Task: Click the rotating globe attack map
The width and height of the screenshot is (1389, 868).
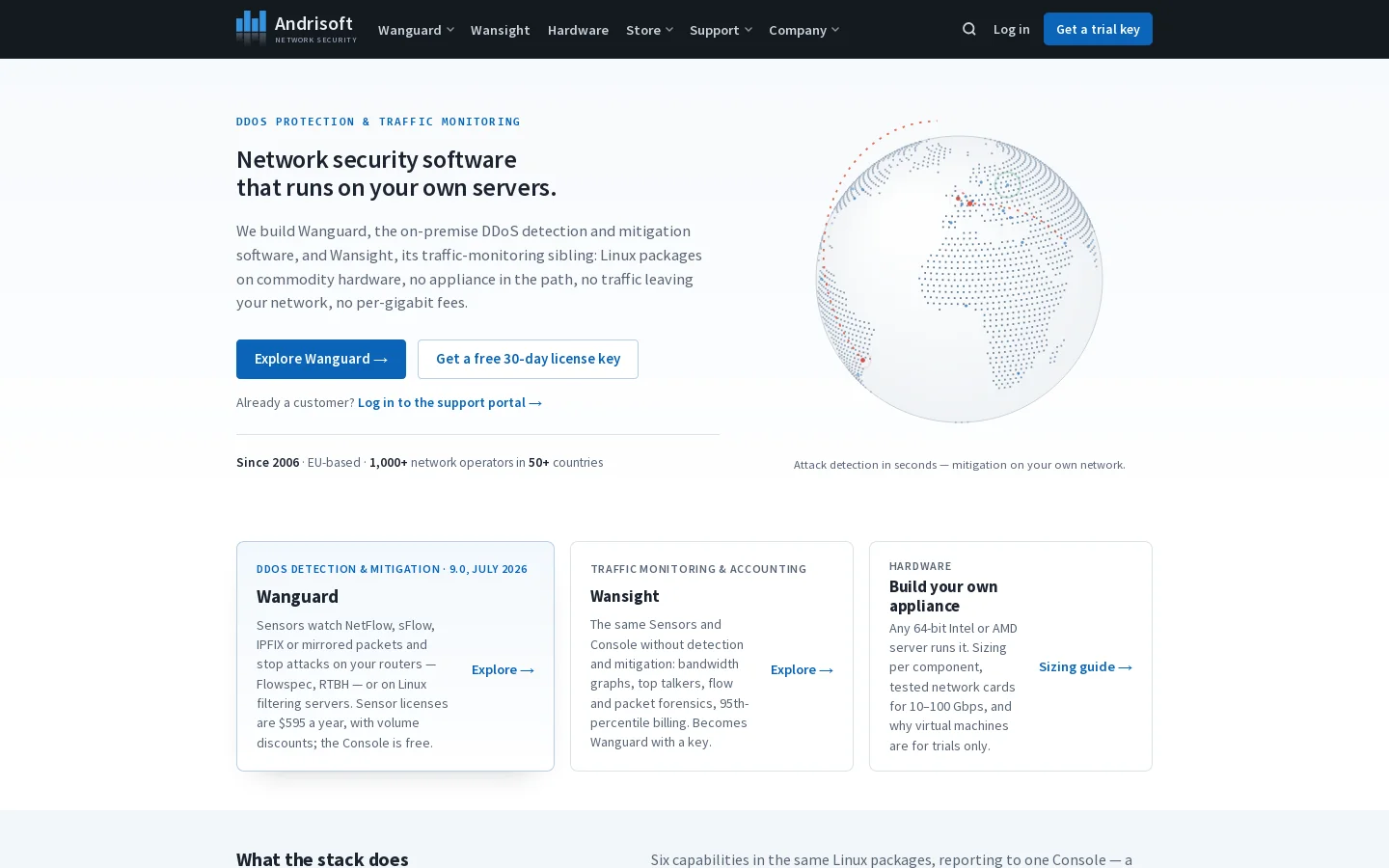Action: (959, 279)
